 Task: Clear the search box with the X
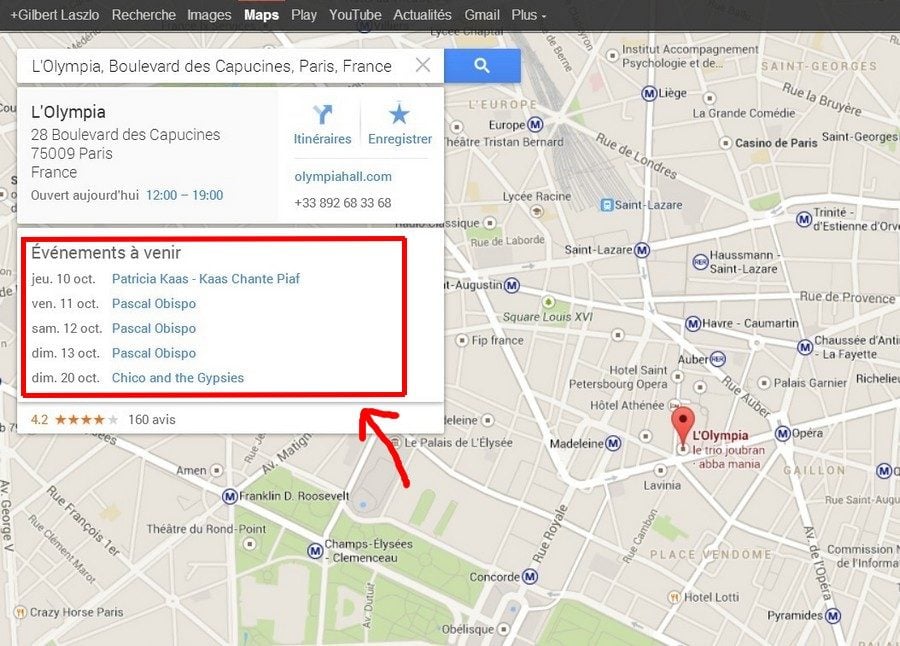click(423, 65)
